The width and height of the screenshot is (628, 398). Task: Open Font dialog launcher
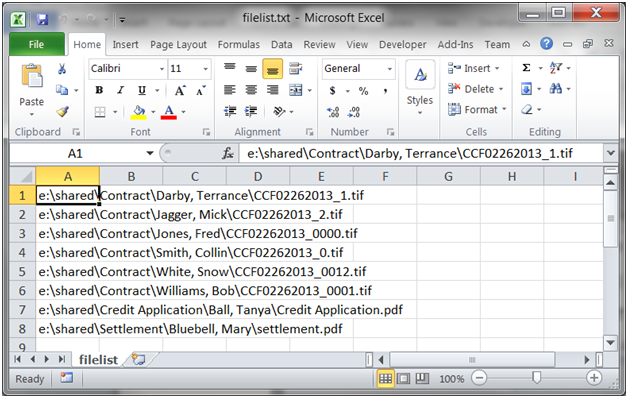point(206,132)
